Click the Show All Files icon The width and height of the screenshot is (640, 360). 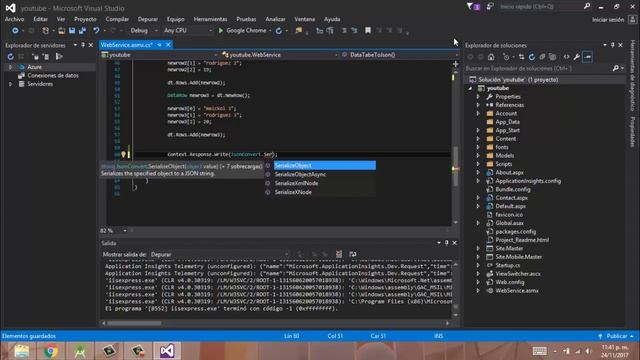point(552,57)
